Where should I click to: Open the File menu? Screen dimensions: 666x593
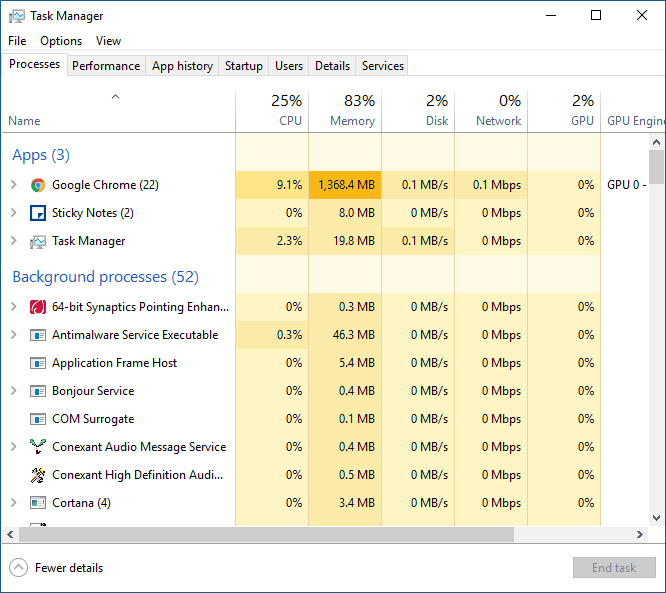coord(17,41)
